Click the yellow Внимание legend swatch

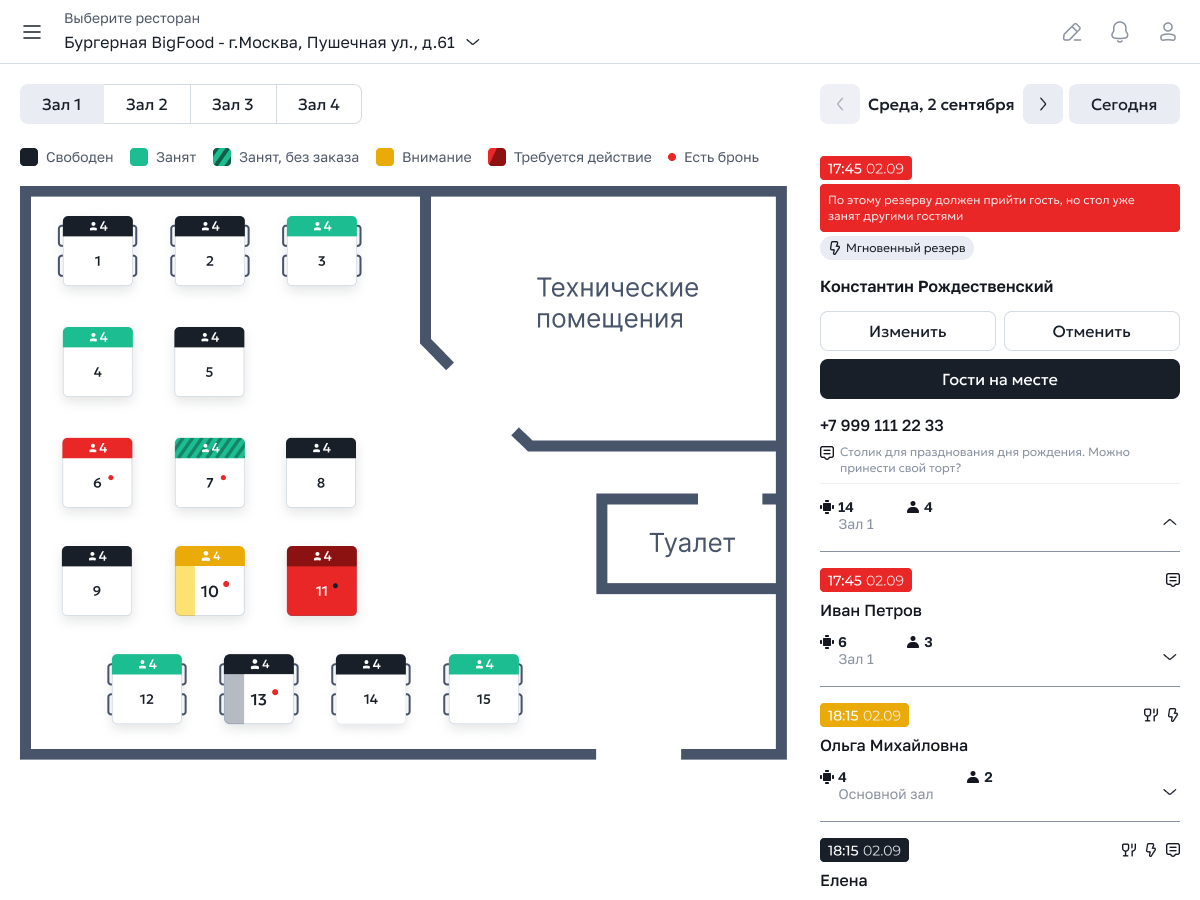[385, 157]
